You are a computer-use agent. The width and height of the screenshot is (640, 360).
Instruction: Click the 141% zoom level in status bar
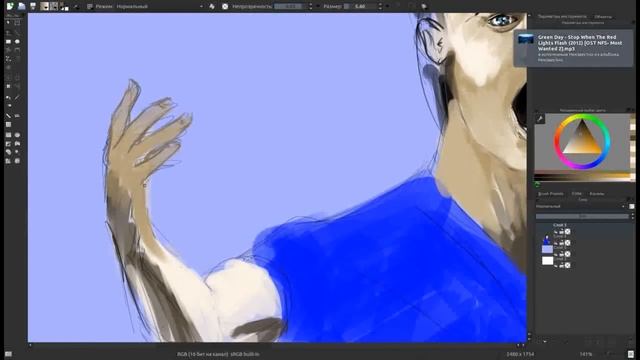(x=586, y=354)
